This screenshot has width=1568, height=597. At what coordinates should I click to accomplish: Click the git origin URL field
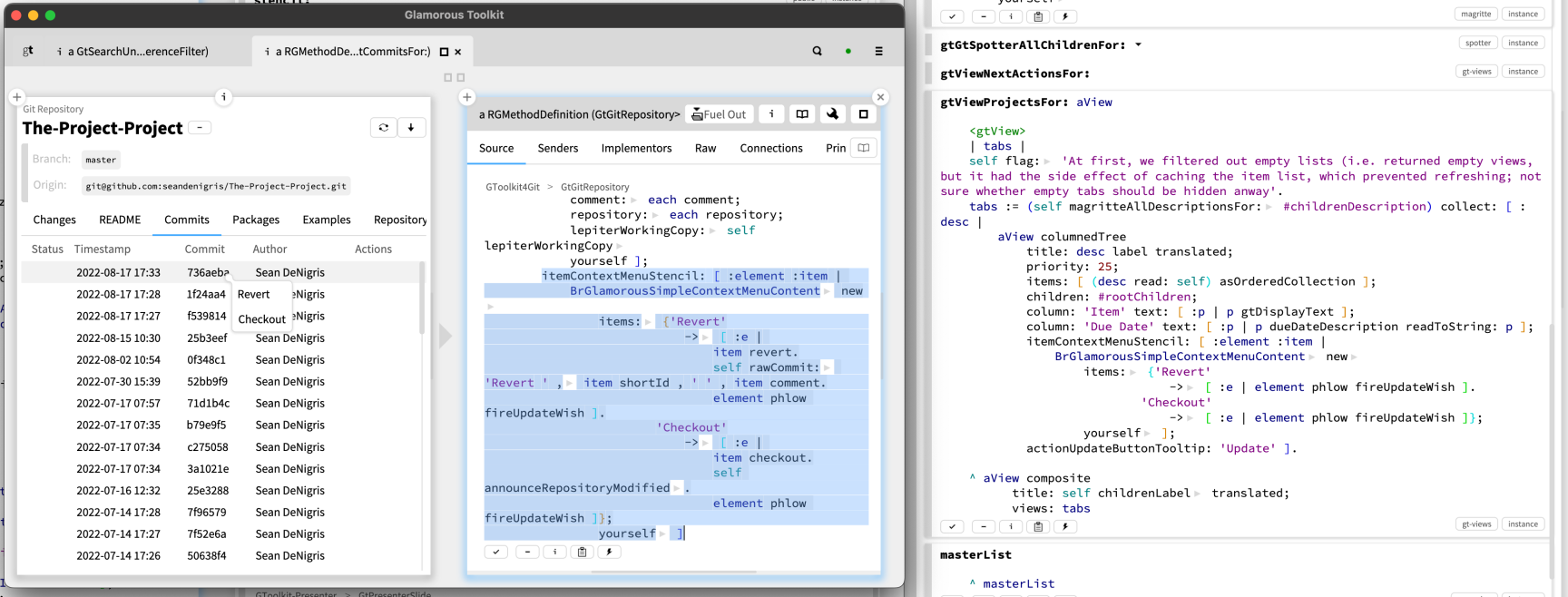point(216,186)
